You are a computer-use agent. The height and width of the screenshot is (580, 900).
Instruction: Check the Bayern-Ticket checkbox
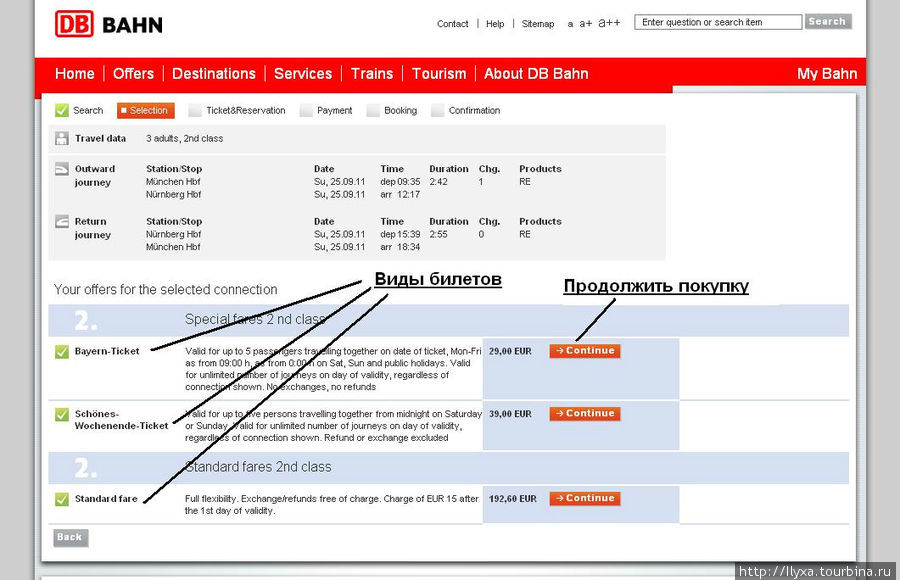[61, 352]
